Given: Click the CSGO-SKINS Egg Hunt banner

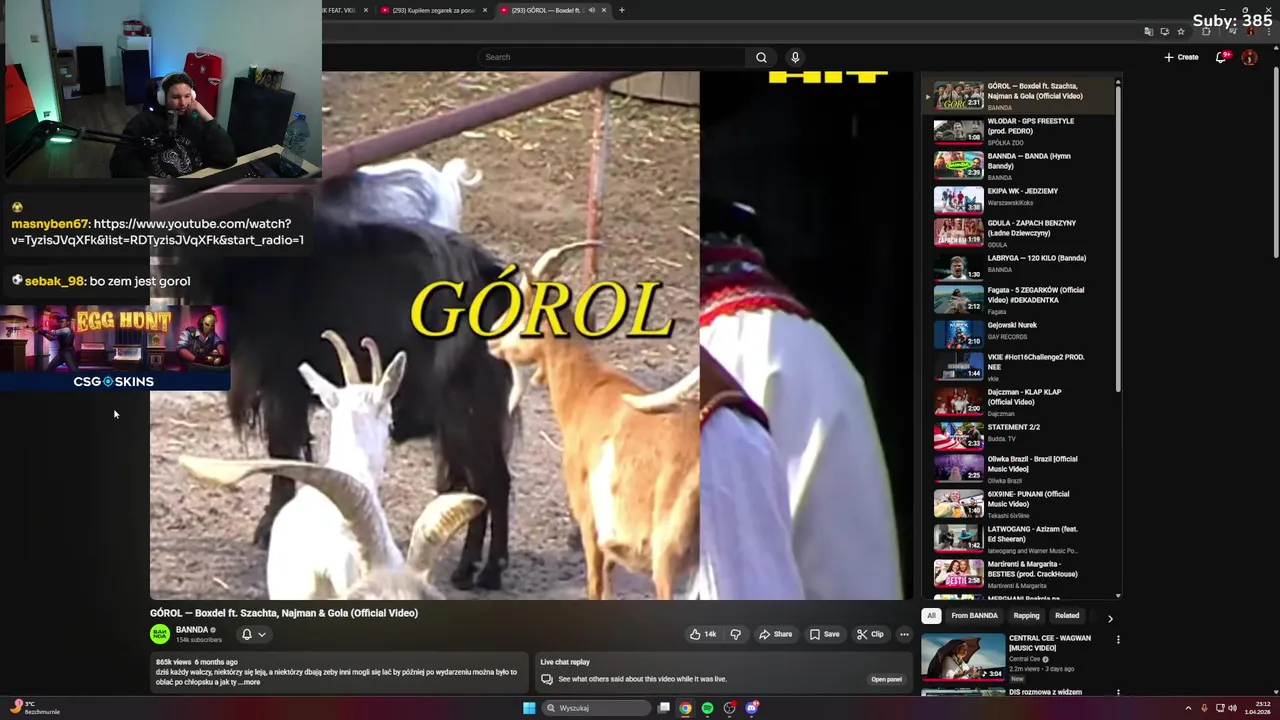Looking at the screenshot, I should 115,347.
